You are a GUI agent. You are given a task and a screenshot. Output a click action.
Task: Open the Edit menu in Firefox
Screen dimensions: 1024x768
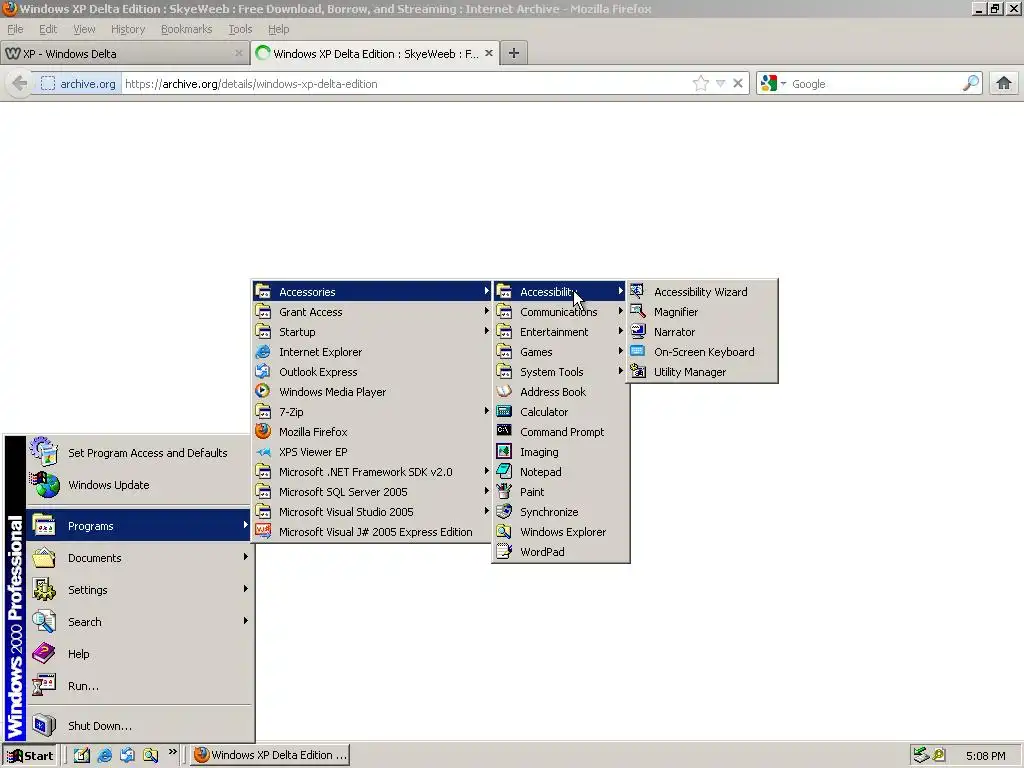48,29
